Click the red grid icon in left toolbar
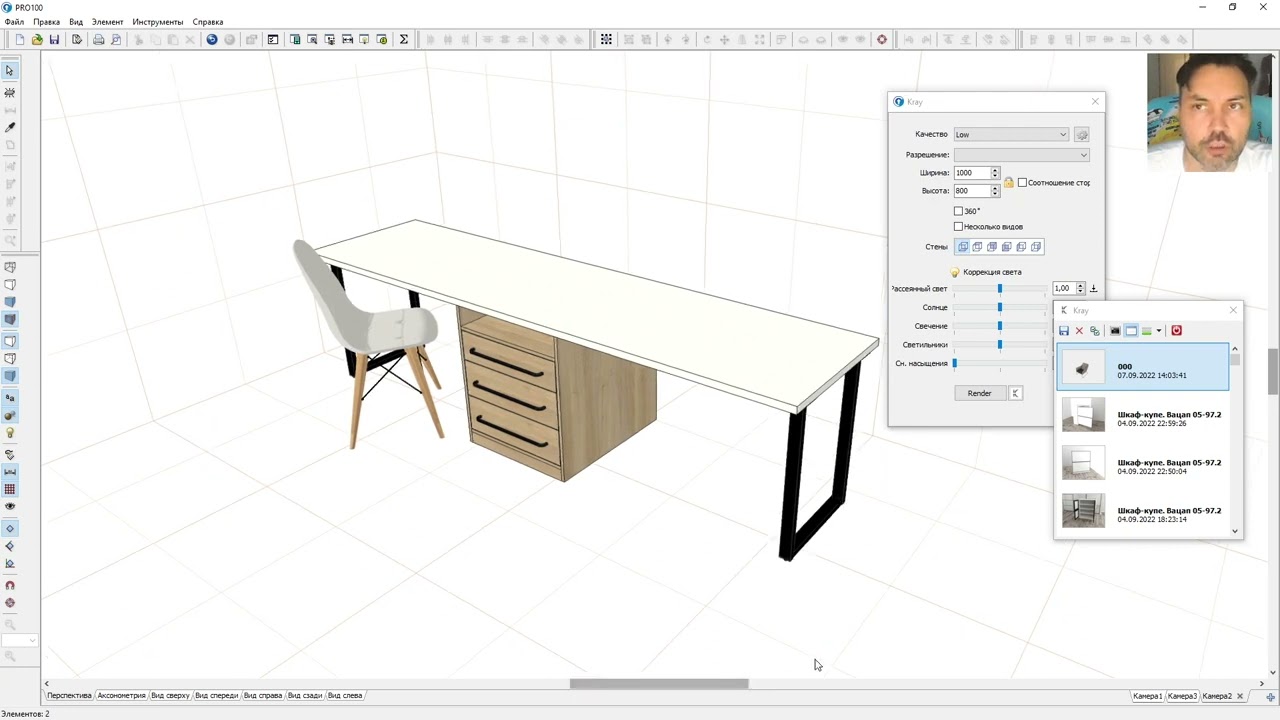This screenshot has width=1280, height=720. 10,489
